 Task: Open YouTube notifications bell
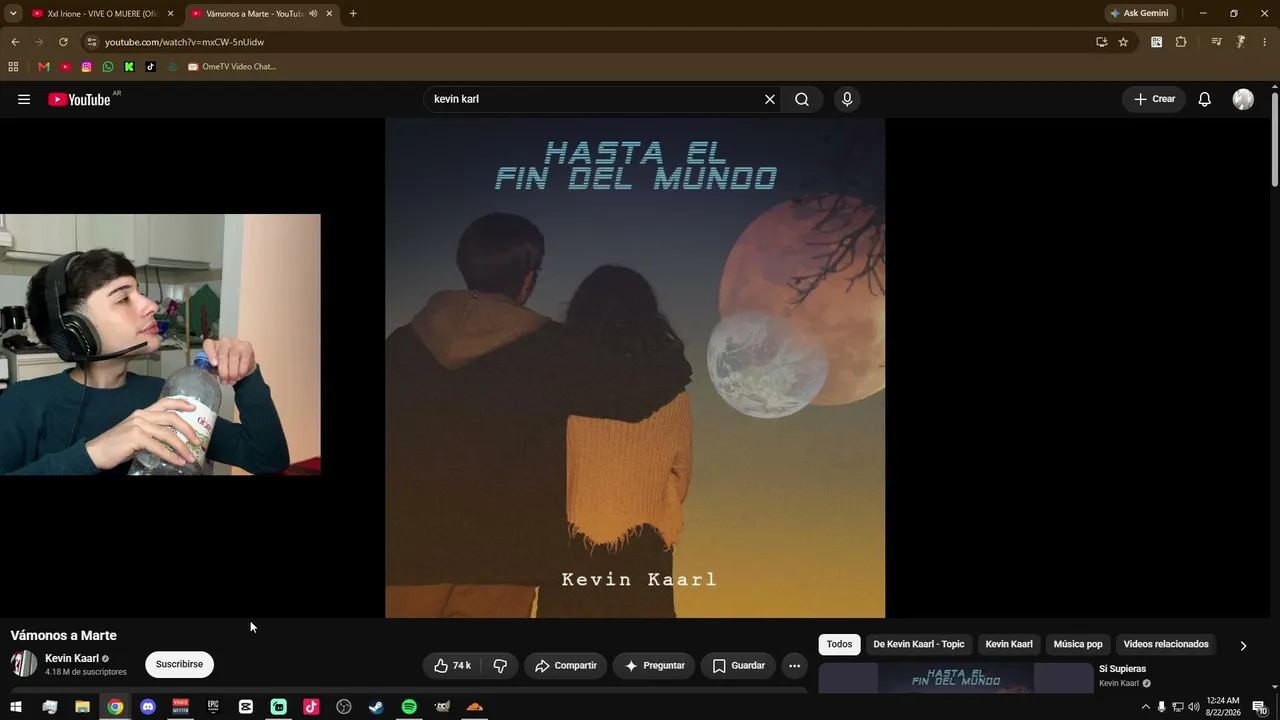click(1205, 99)
